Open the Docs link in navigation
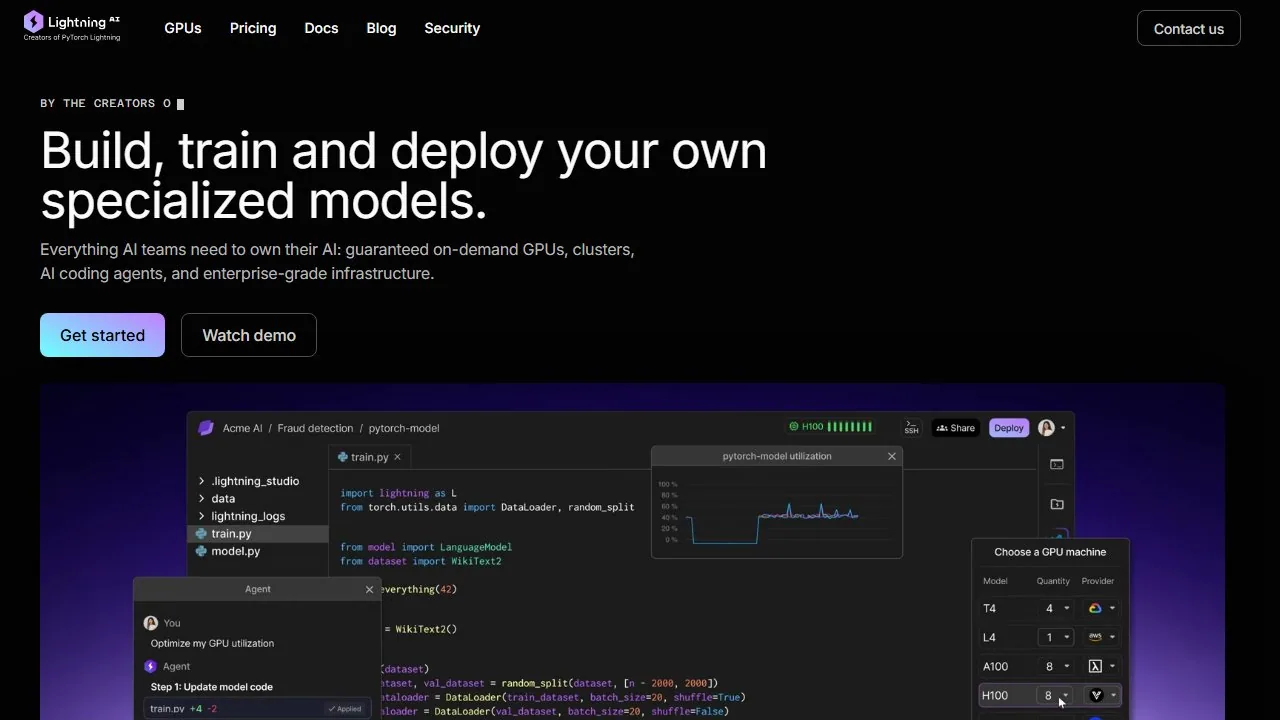Viewport: 1280px width, 720px height. pos(321,28)
